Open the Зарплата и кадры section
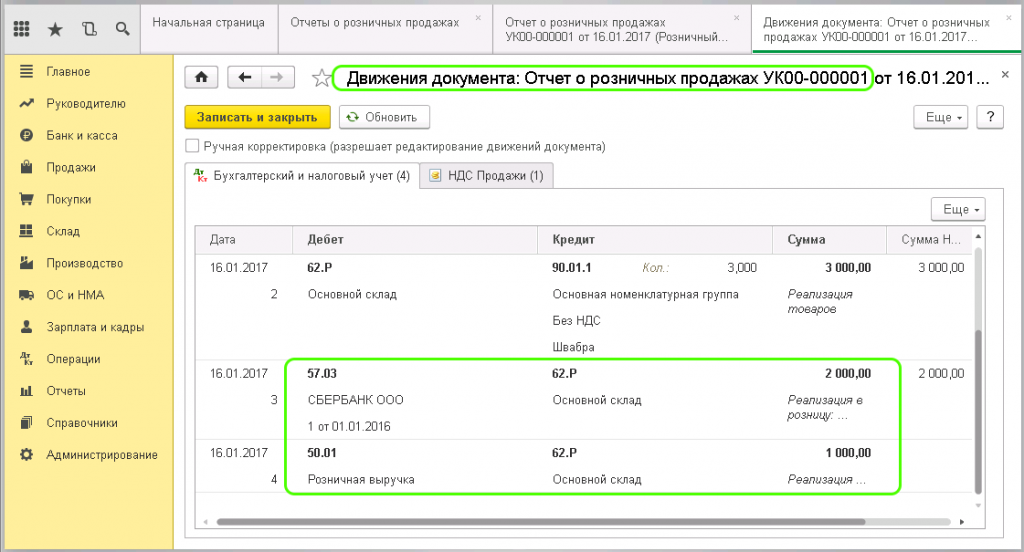This screenshot has width=1024, height=552. [95, 327]
